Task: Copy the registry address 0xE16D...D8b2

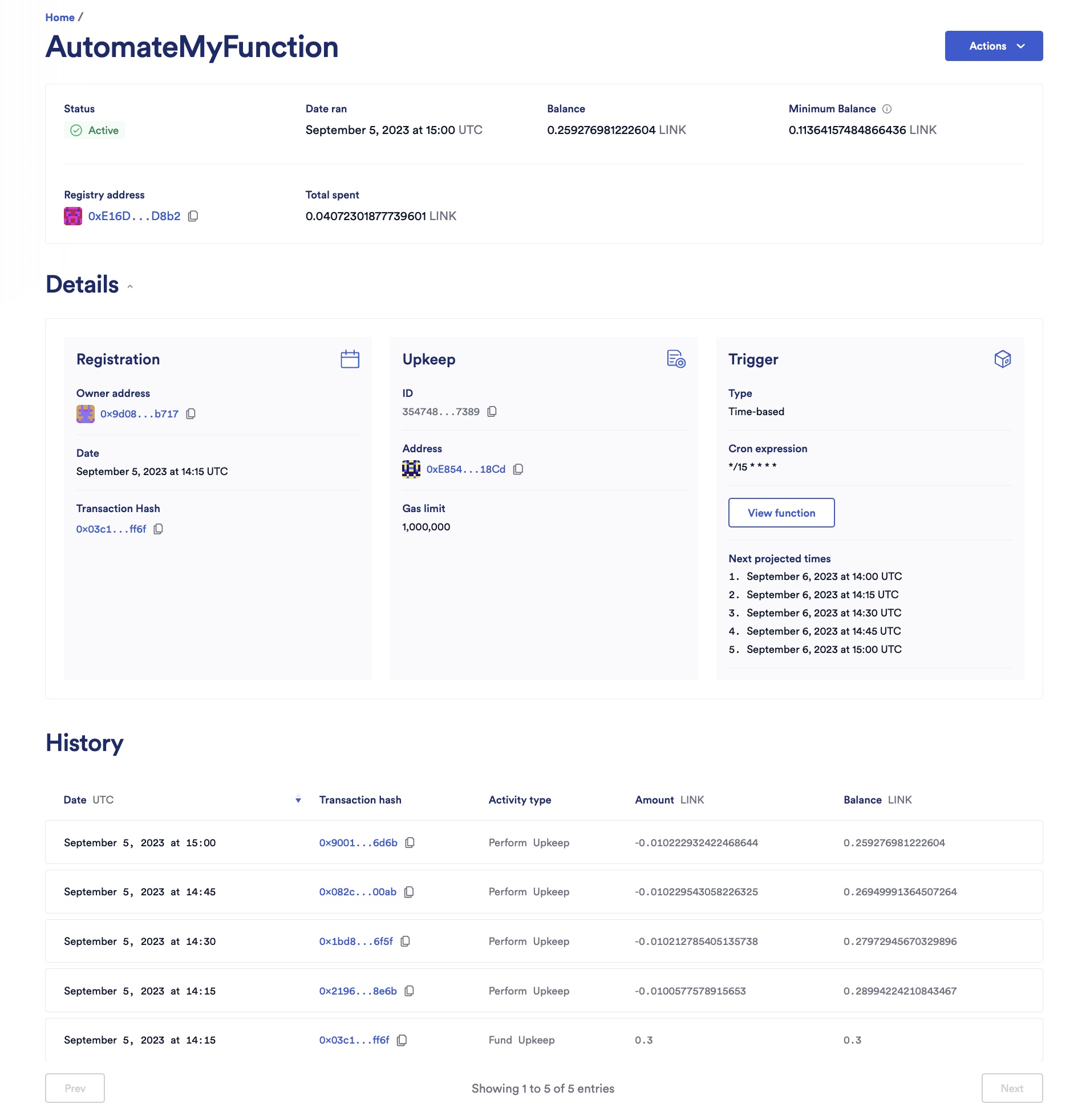Action: [x=193, y=216]
